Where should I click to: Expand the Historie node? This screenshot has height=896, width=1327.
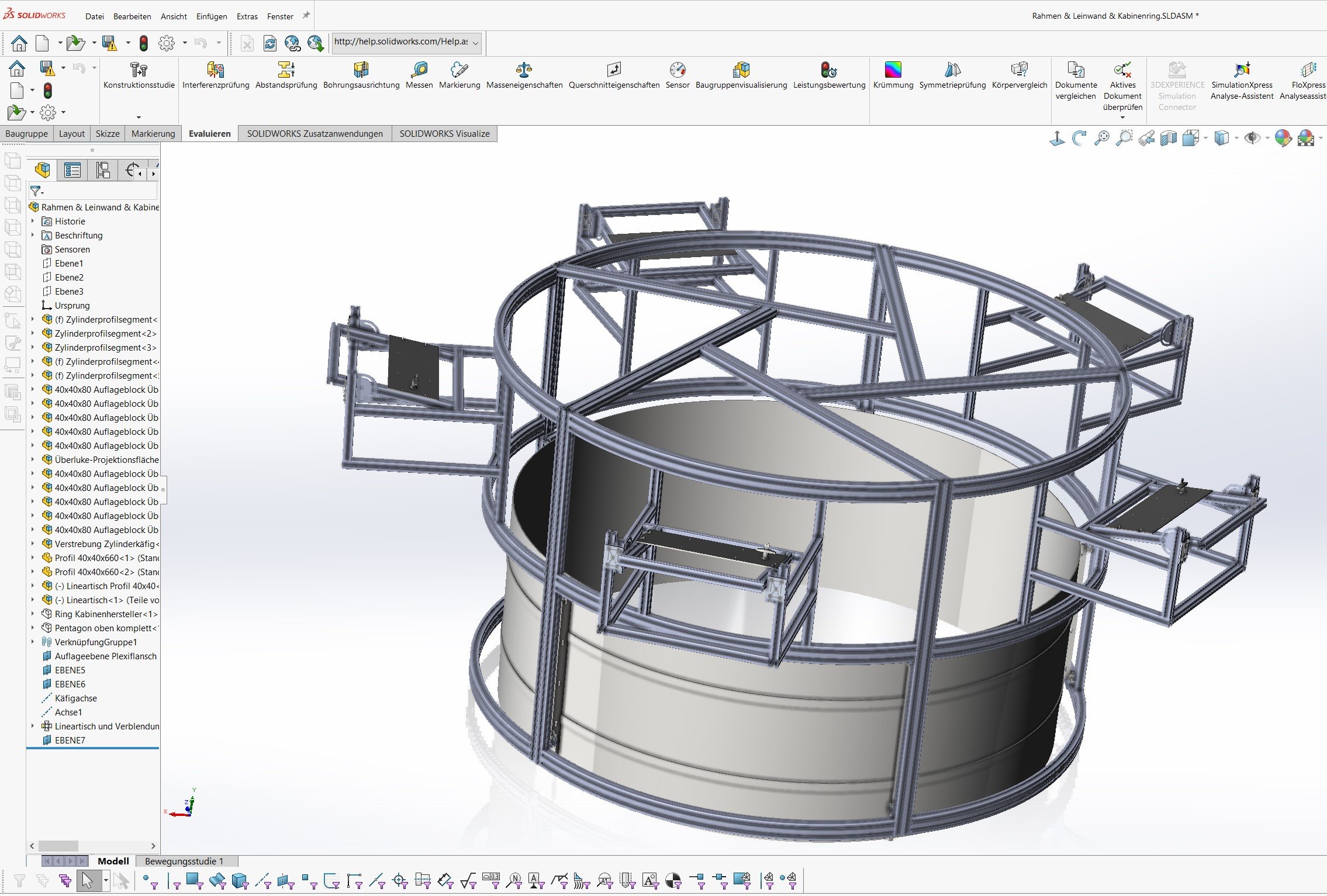[33, 221]
